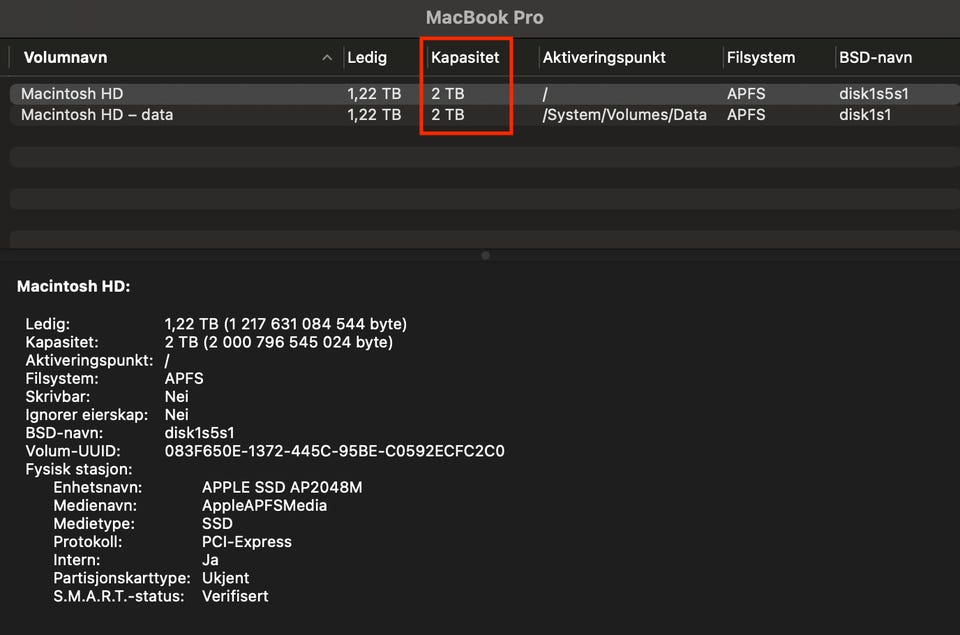Viewport: 960px width, 635px height.
Task: Click the AppleAPFSMedia media name value
Action: (x=264, y=506)
